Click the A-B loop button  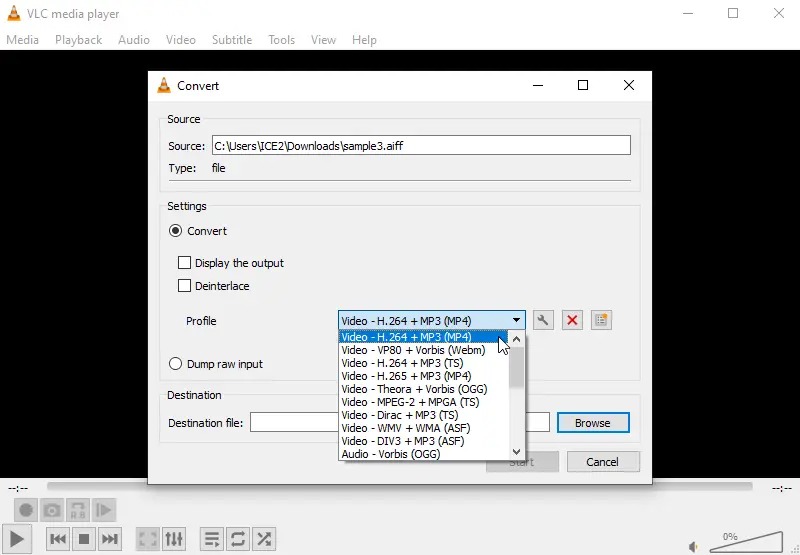(x=78, y=510)
